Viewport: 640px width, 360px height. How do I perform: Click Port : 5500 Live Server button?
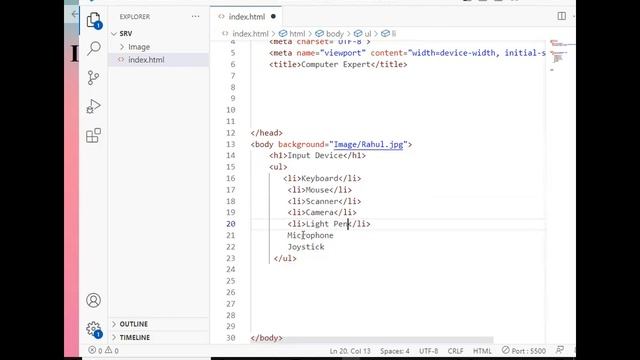(524, 351)
